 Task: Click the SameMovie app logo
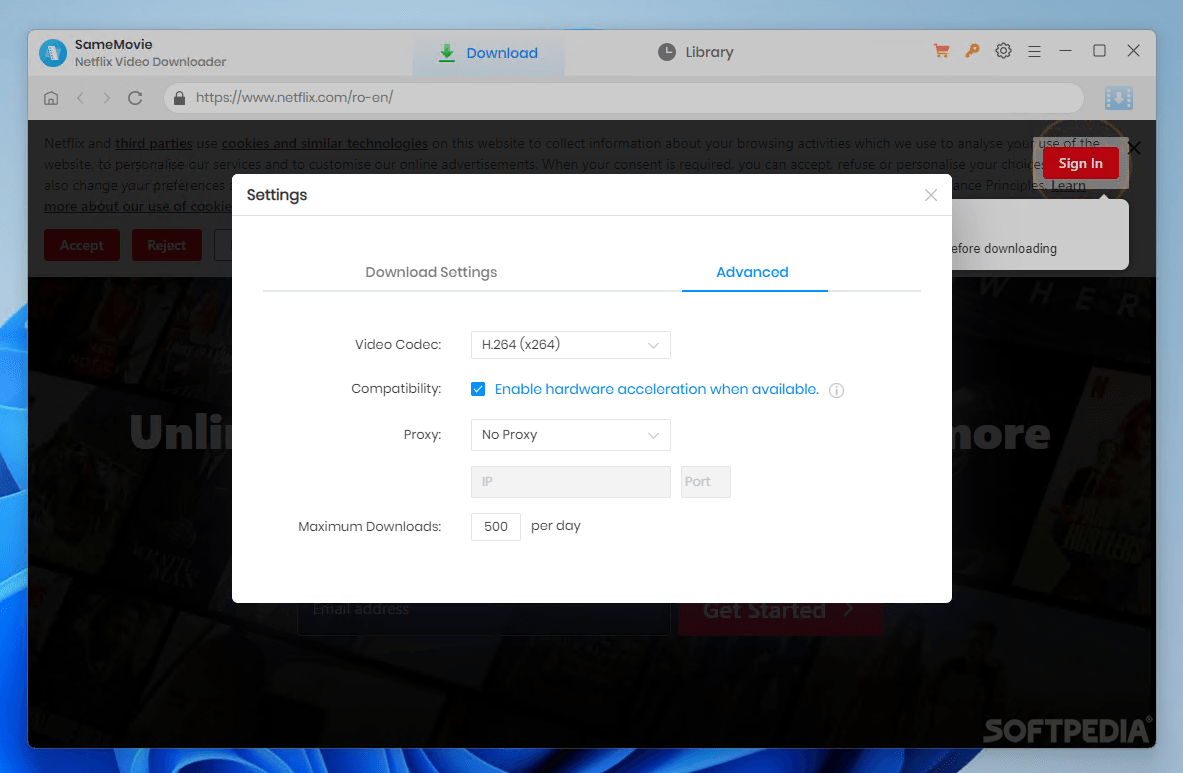[x=53, y=53]
